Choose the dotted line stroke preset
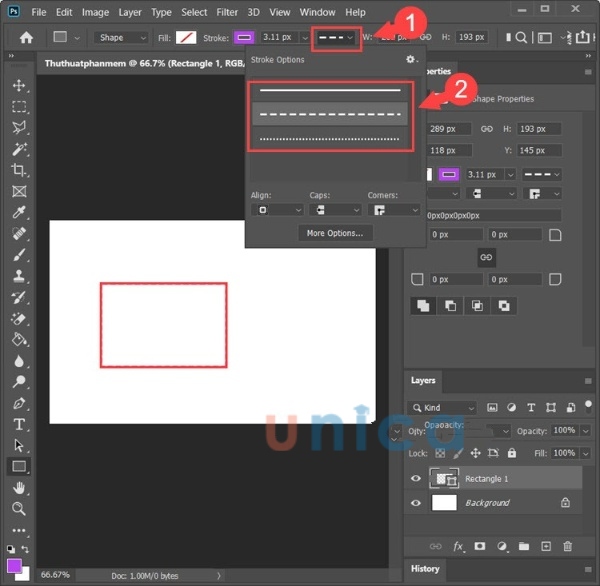This screenshot has width=600, height=586. [329, 139]
